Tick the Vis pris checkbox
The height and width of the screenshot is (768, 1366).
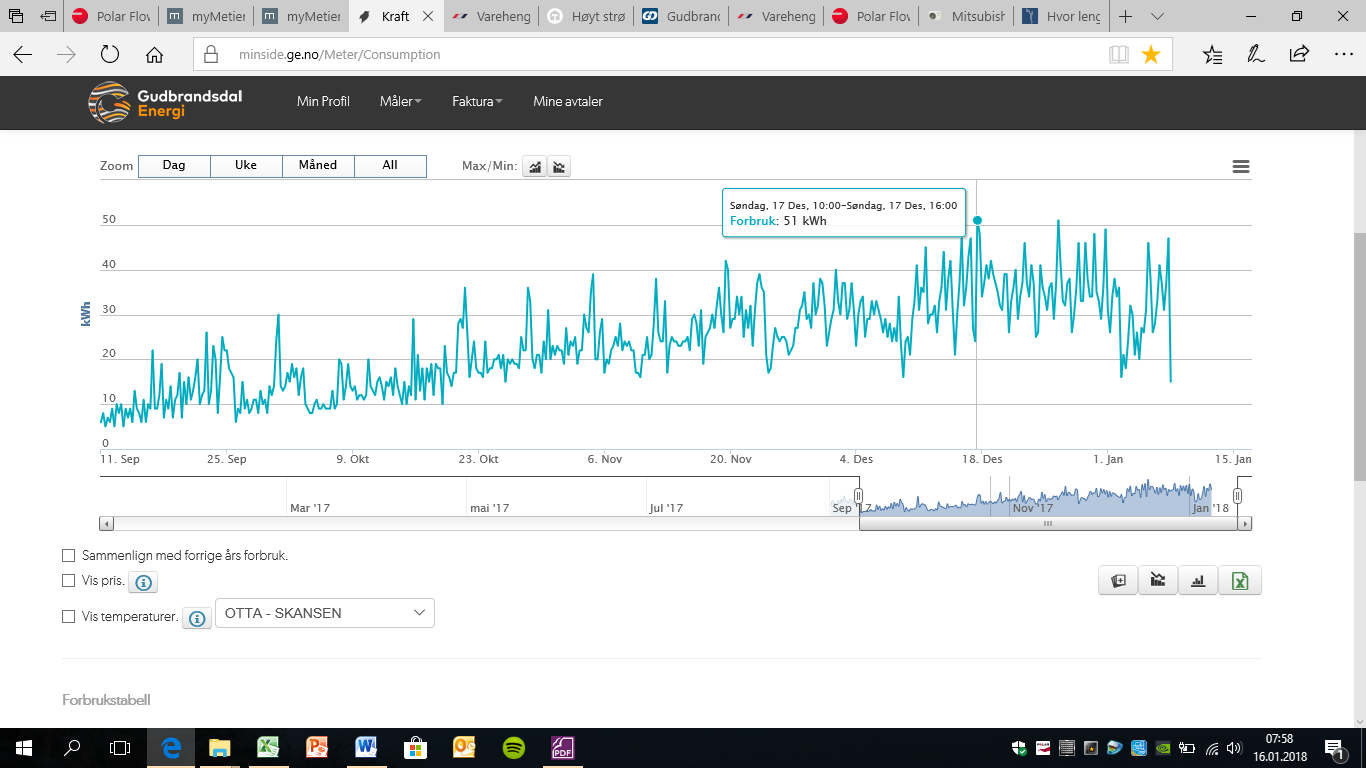click(69, 580)
